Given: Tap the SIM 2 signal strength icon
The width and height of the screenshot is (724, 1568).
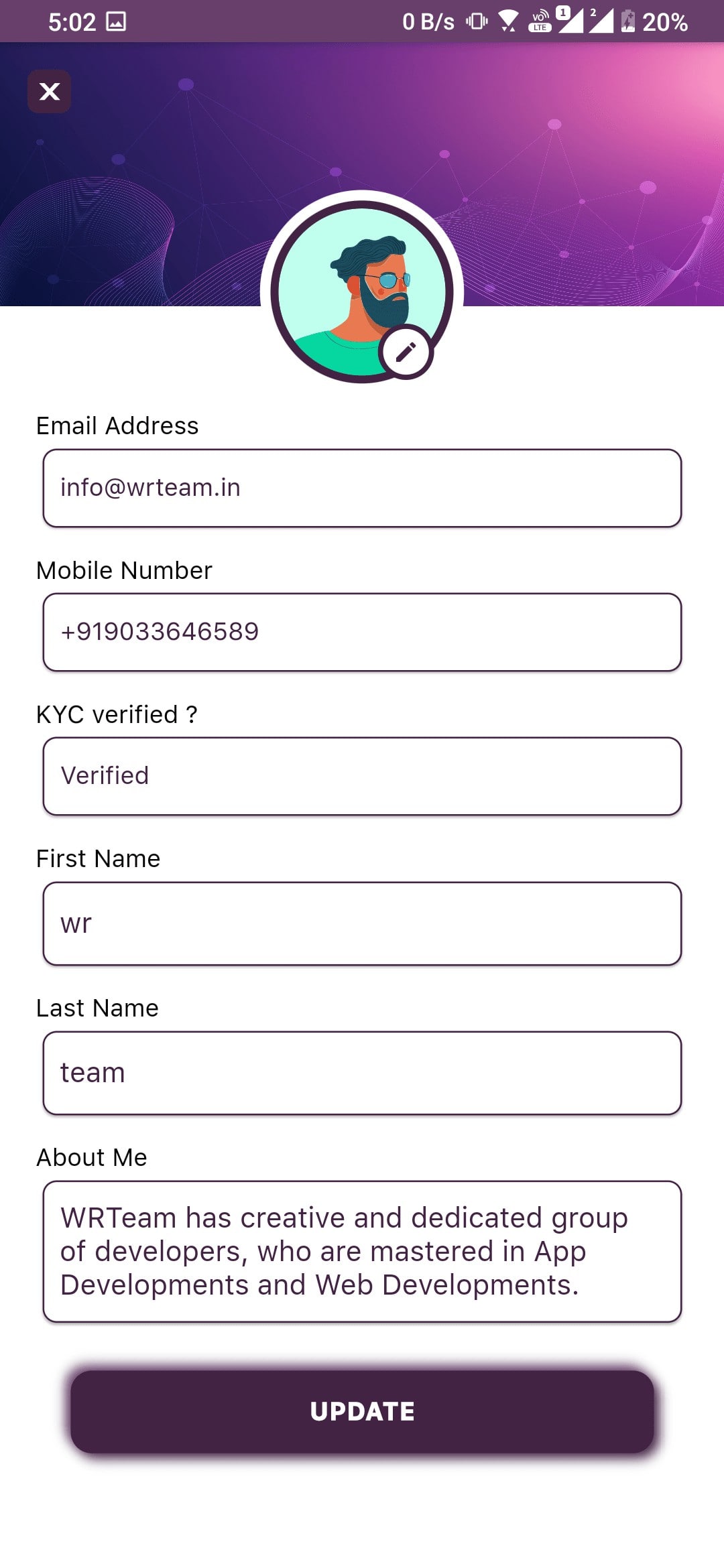Looking at the screenshot, I should click(601, 20).
